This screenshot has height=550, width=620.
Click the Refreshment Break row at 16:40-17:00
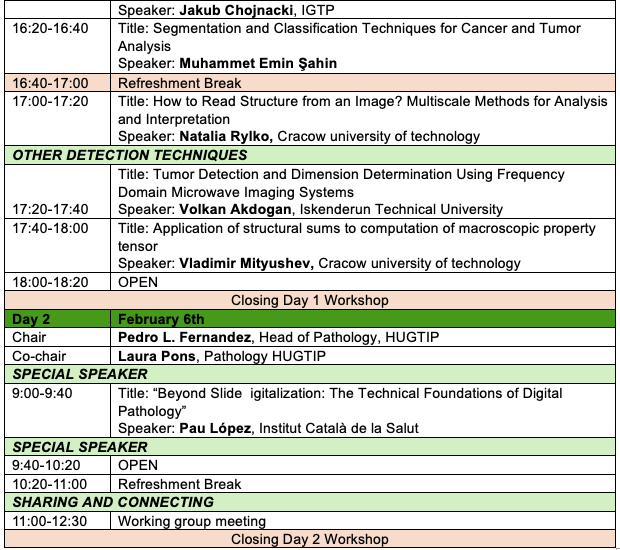pyautogui.click(x=167, y=83)
